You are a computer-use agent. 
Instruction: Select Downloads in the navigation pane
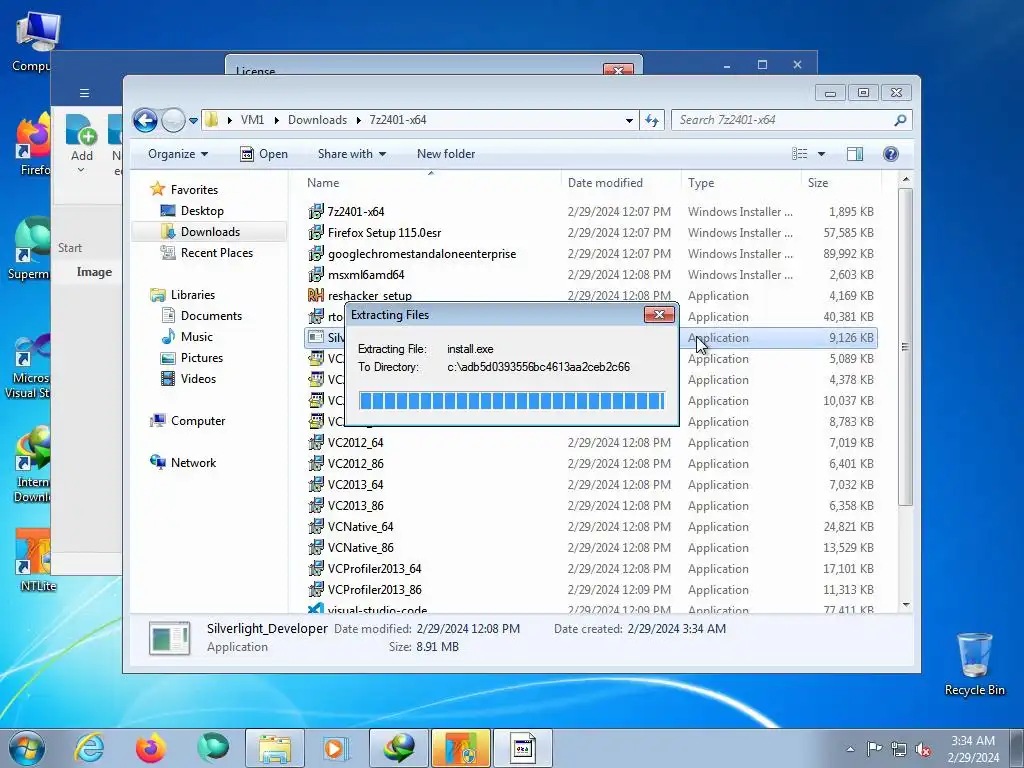[210, 232]
